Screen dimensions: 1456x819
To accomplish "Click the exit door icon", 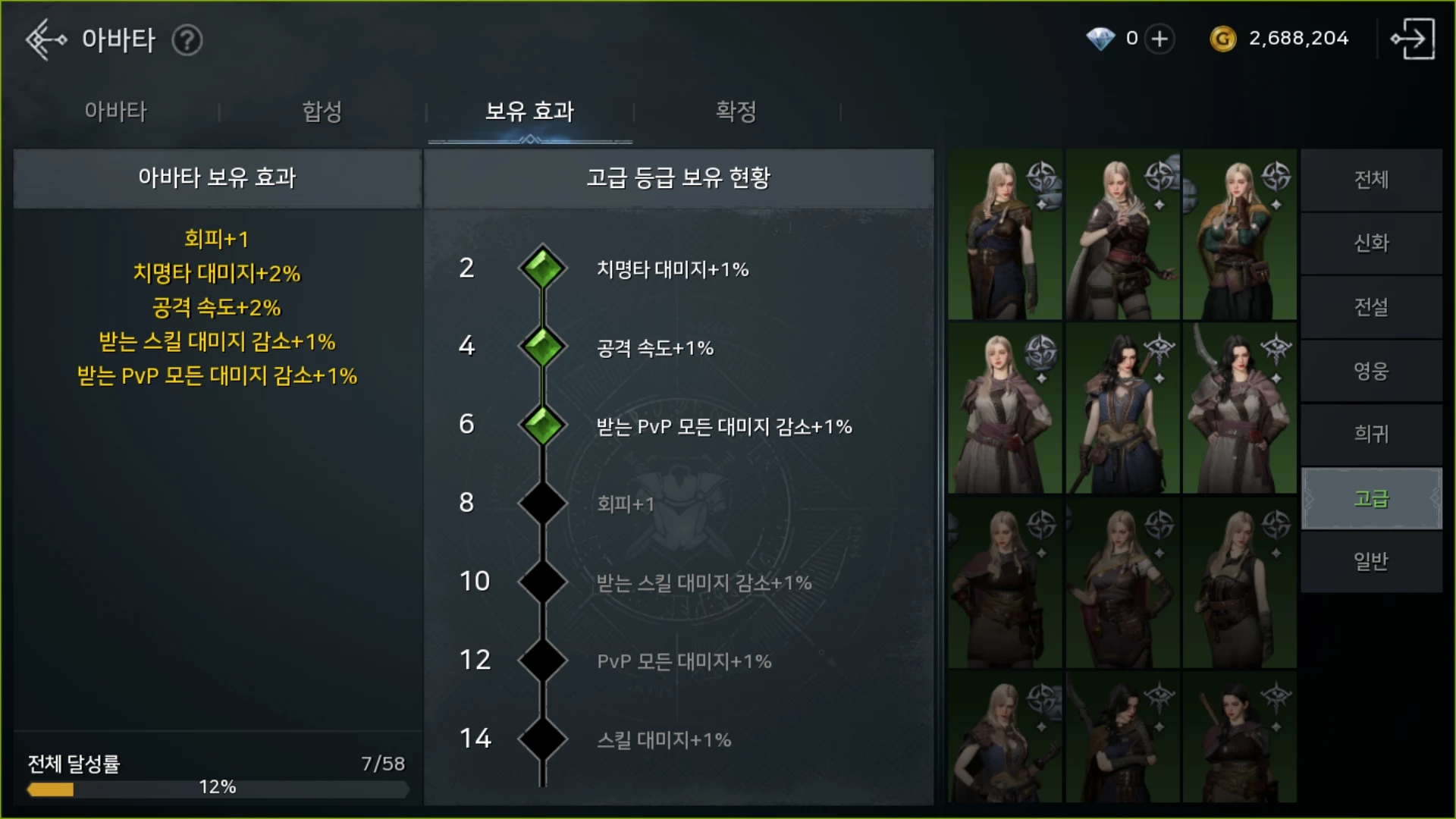I will (x=1412, y=39).
